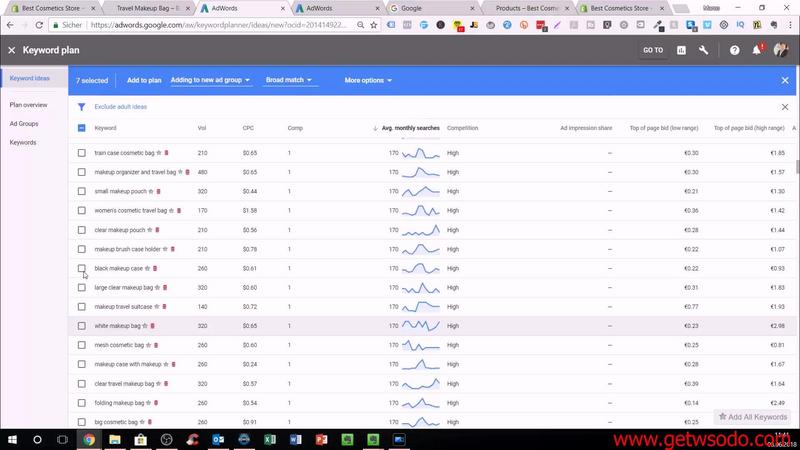
Task: Switch to Products – Best Cosmetics tab
Action: (526, 8)
